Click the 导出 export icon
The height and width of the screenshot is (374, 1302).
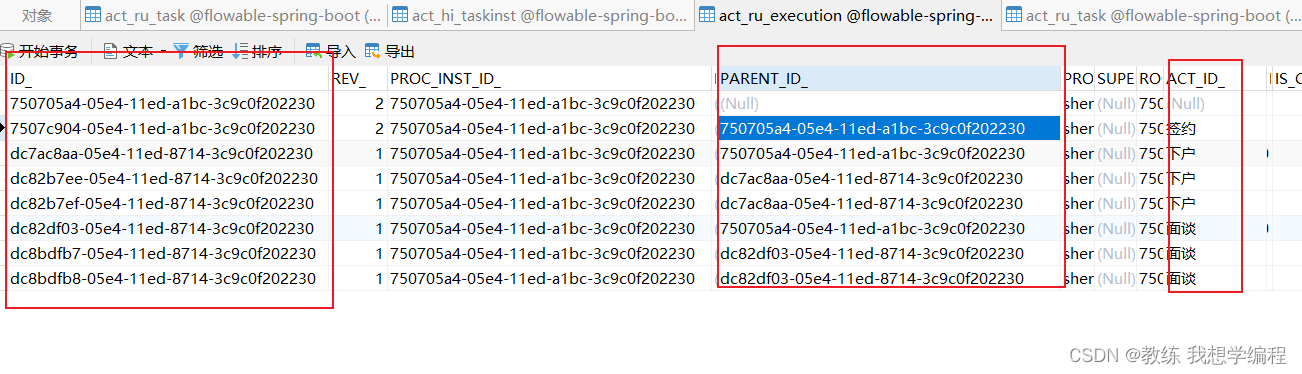point(373,52)
